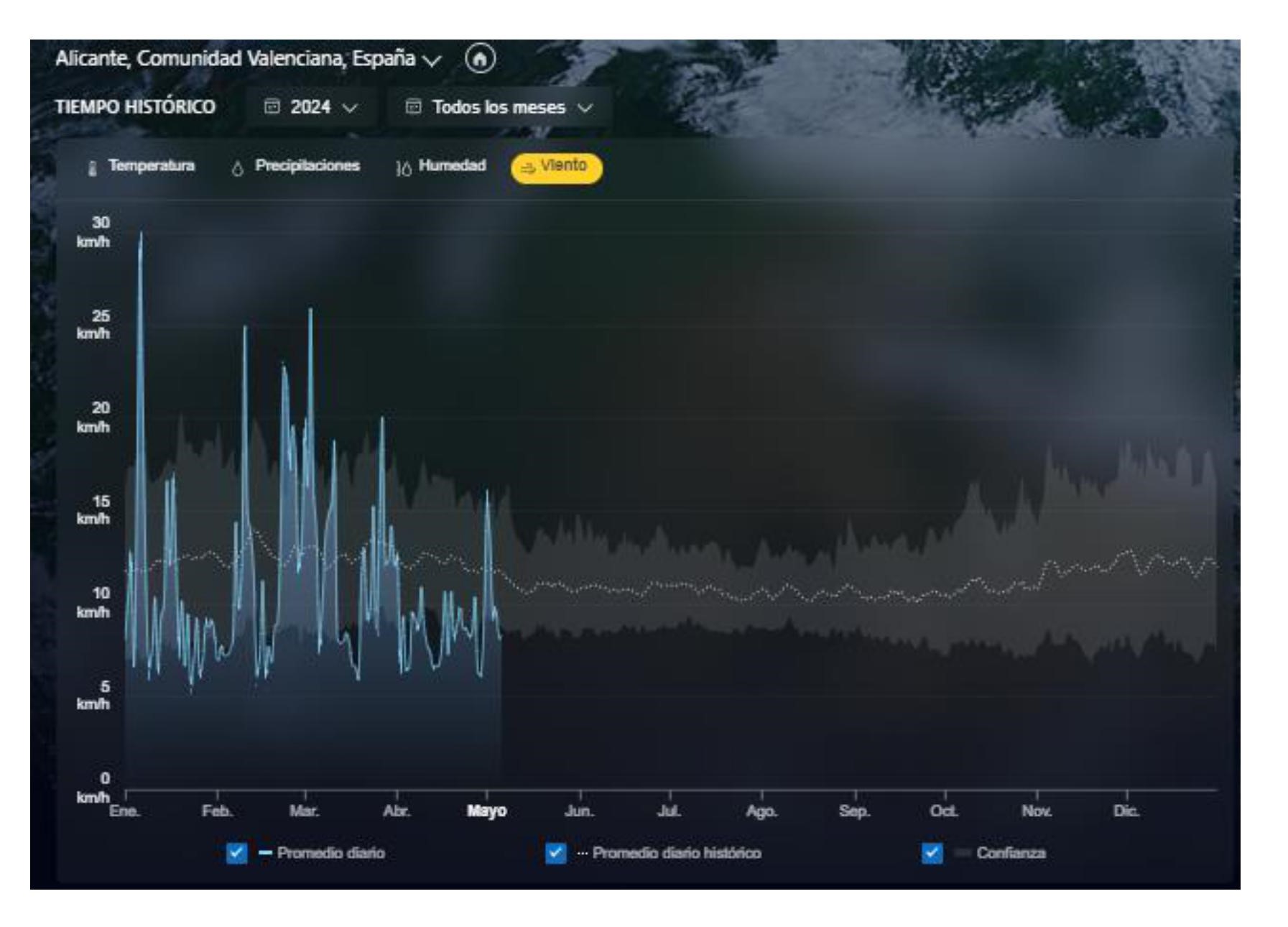Click the raindrop icon for Precipitaciones

(238, 168)
